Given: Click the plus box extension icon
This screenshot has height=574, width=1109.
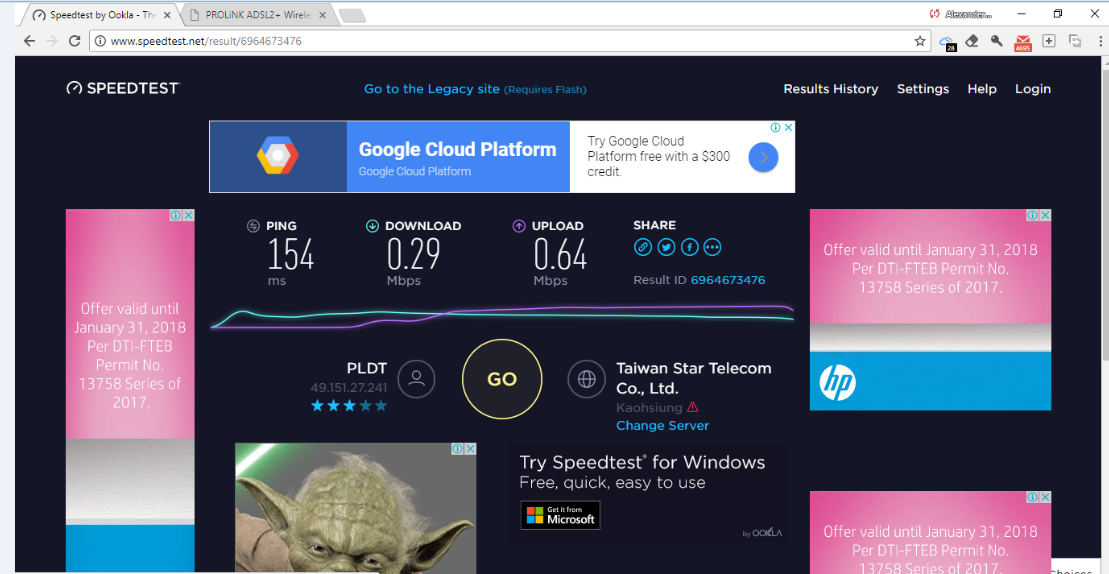Looking at the screenshot, I should click(1049, 41).
